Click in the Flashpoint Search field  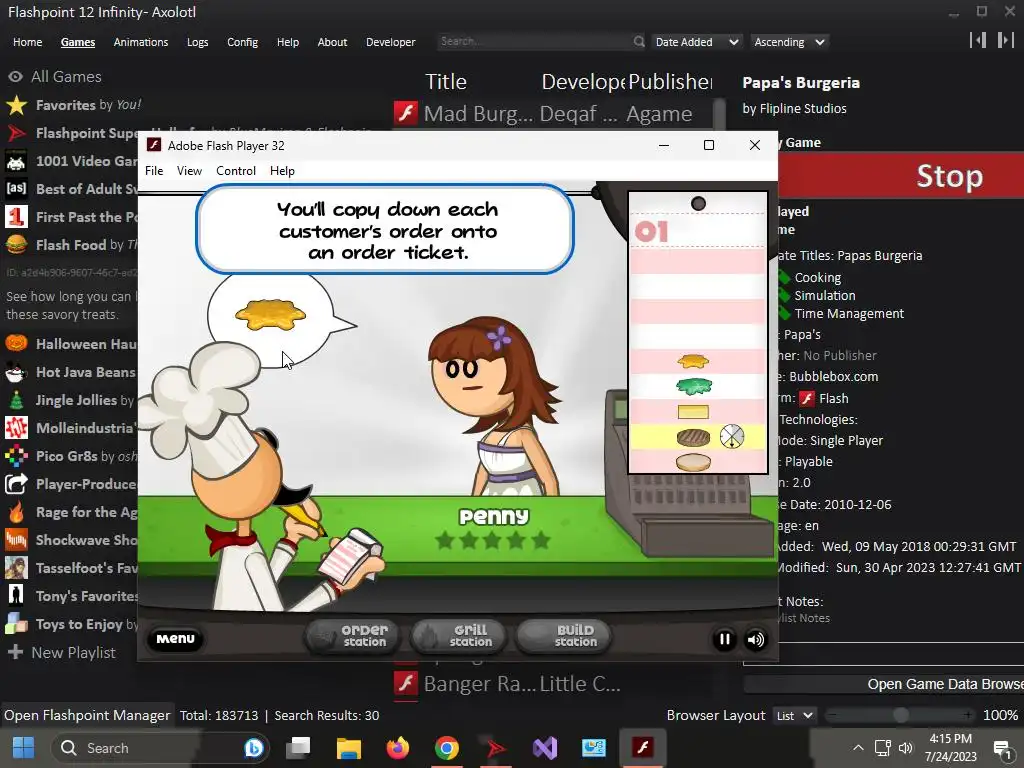[534, 41]
